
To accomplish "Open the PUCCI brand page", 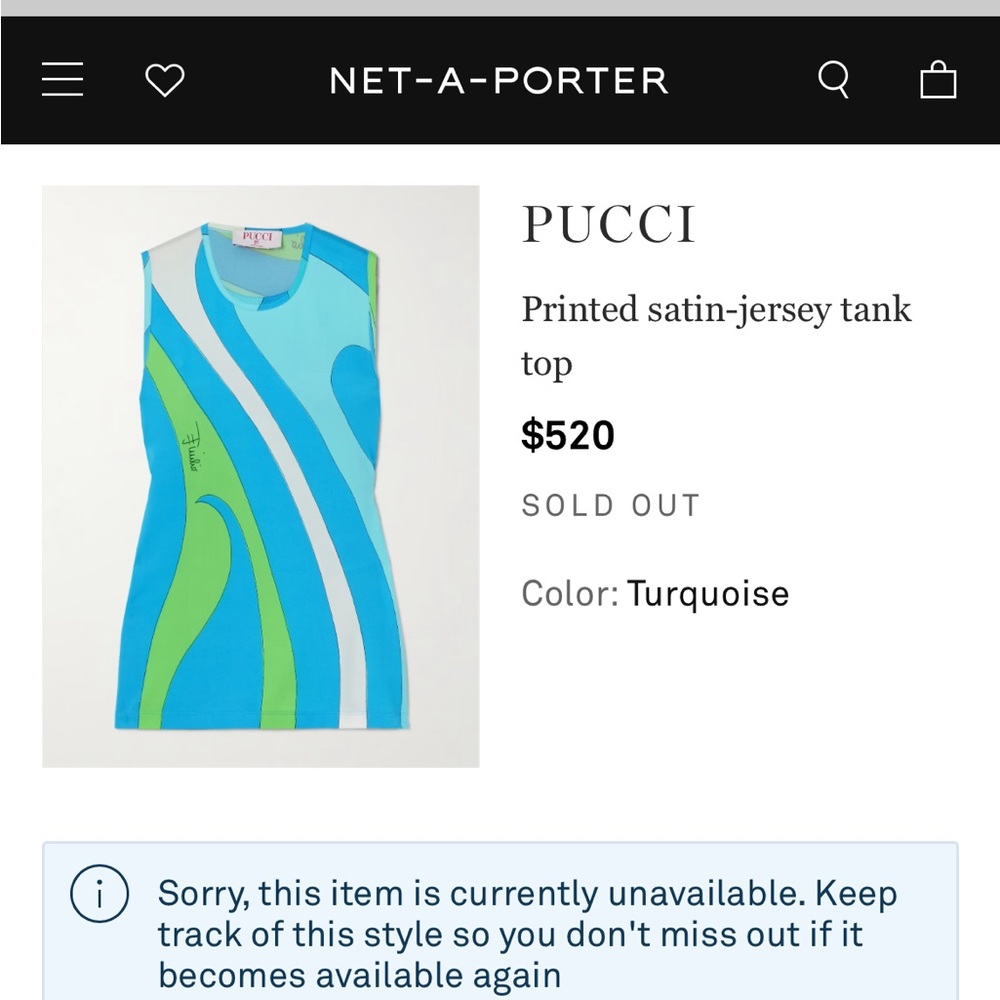I will click(607, 222).
